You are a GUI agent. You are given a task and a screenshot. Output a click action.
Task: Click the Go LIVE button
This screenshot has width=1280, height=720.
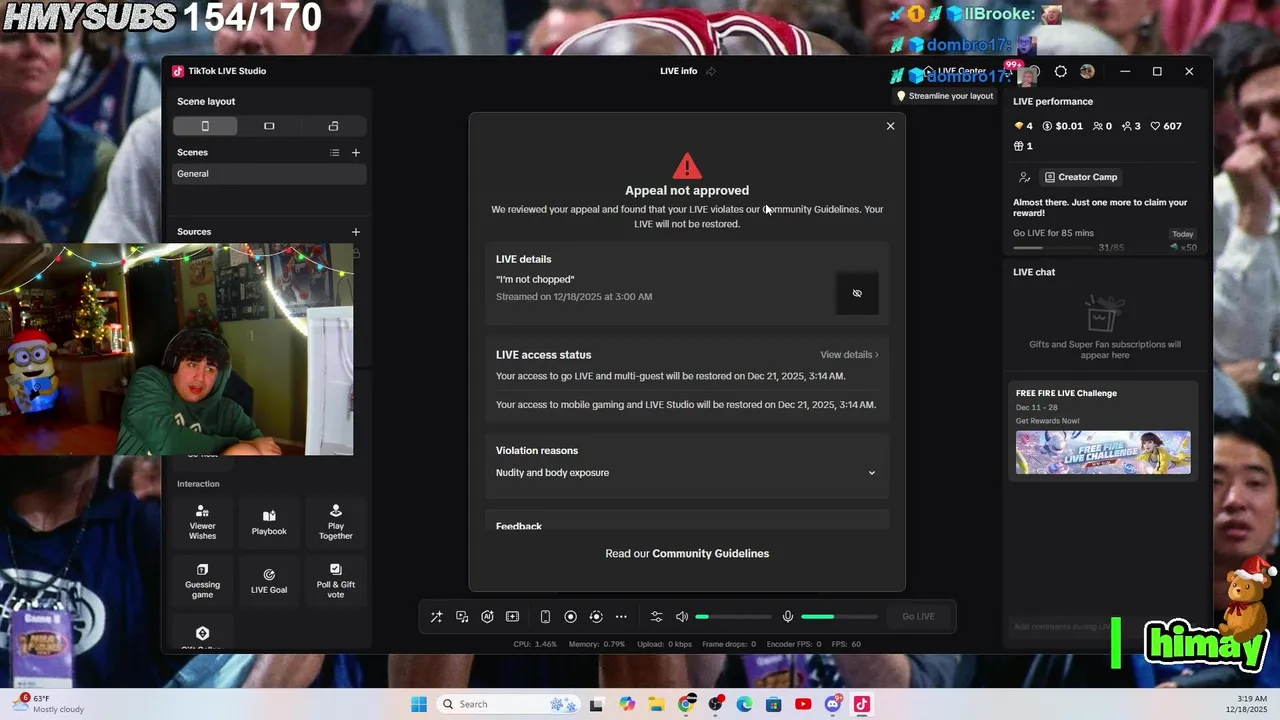(918, 617)
